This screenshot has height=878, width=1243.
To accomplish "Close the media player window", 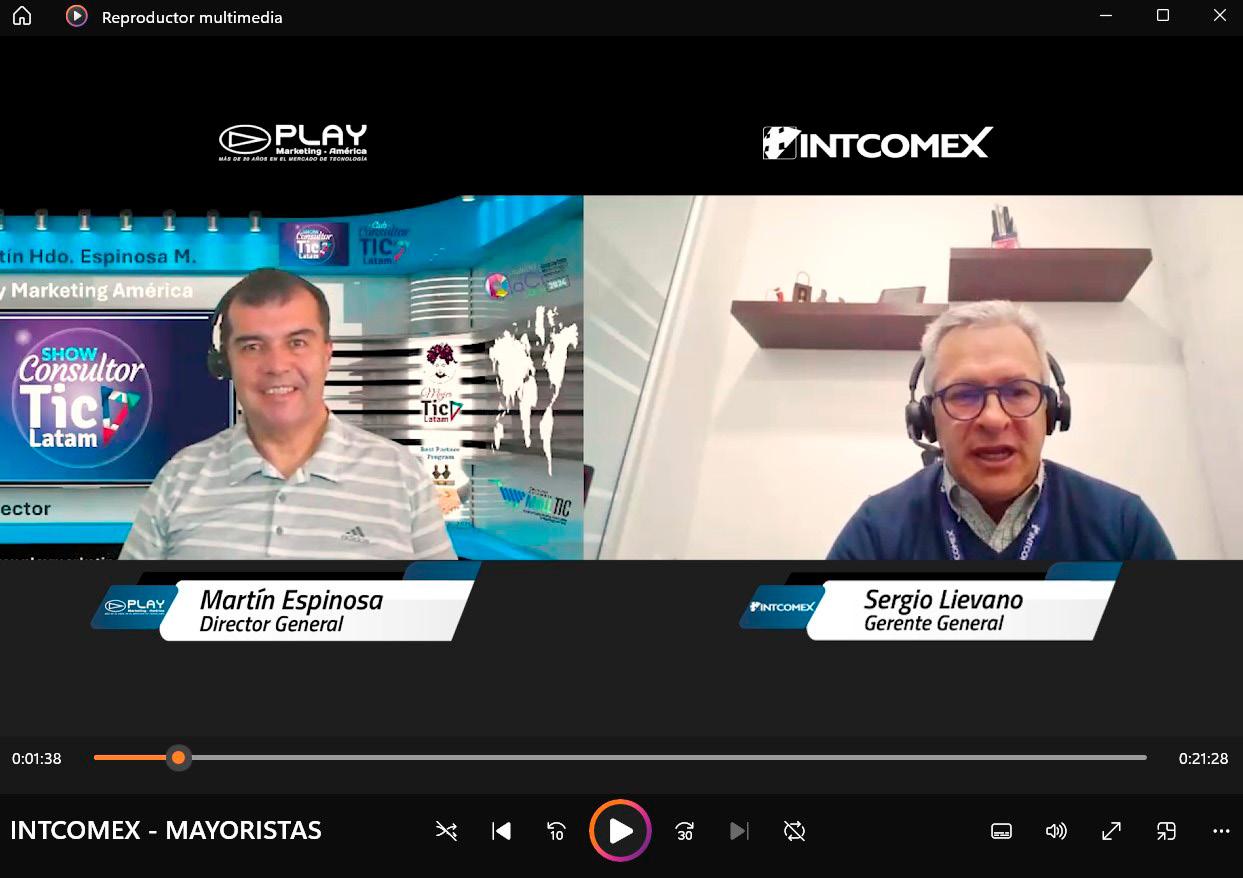I will point(1219,16).
